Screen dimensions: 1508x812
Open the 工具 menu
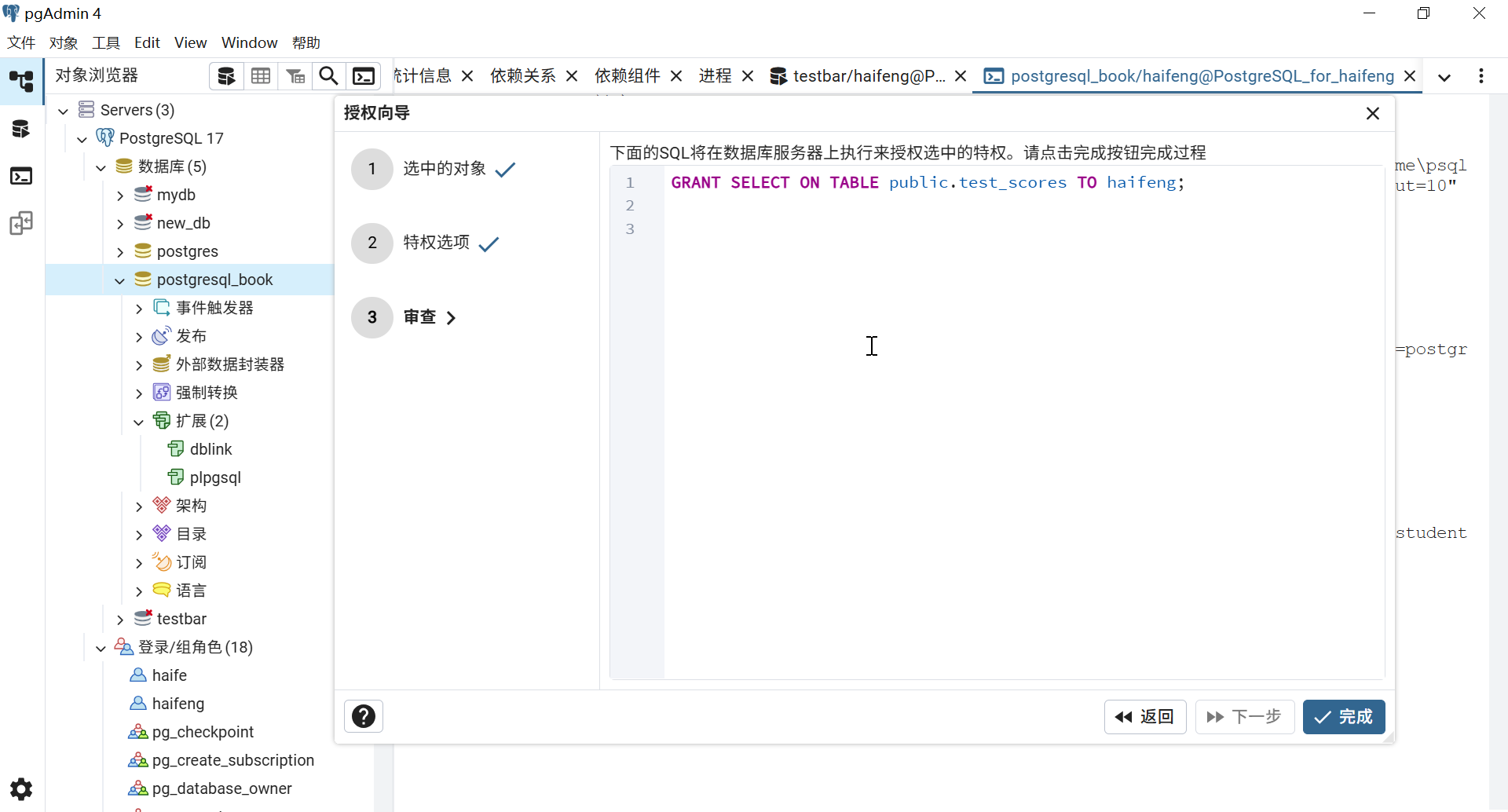coord(106,42)
